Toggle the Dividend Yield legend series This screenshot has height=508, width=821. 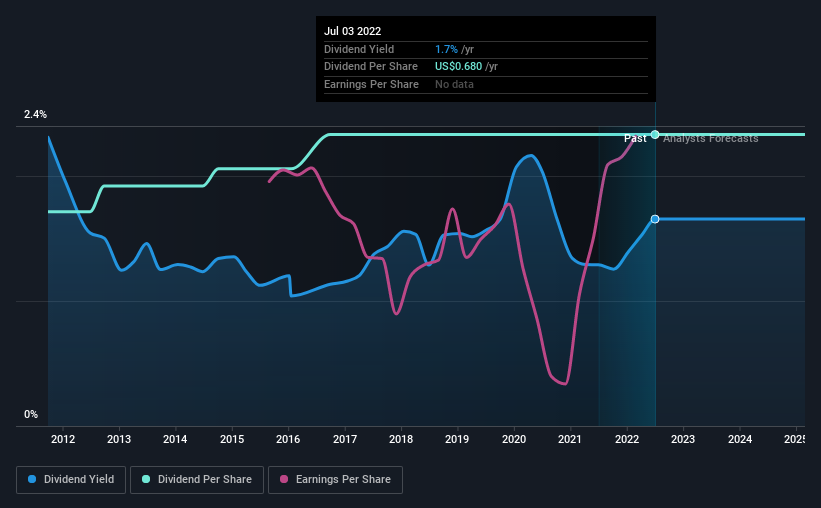71,480
